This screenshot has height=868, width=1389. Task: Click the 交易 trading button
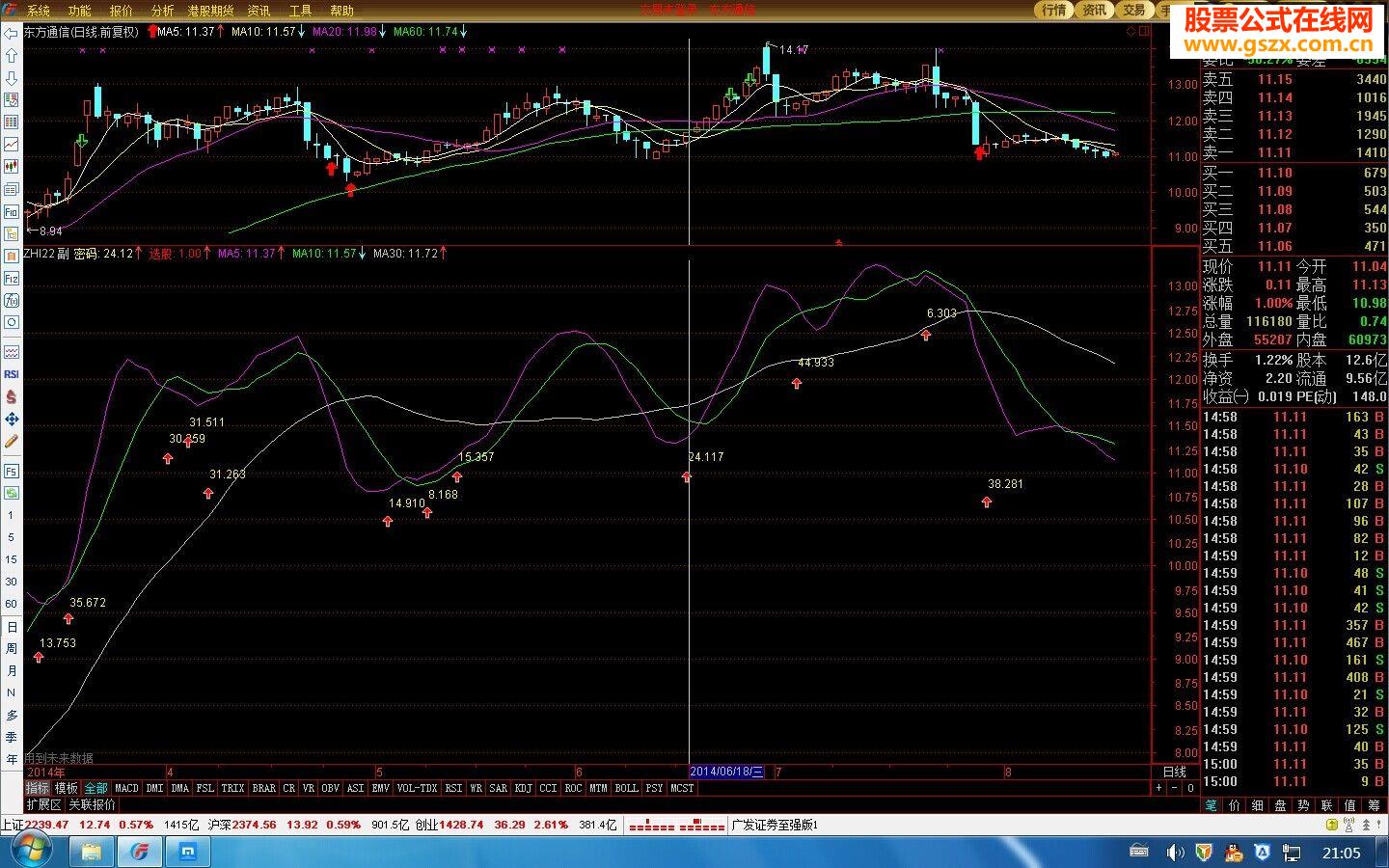(1133, 10)
